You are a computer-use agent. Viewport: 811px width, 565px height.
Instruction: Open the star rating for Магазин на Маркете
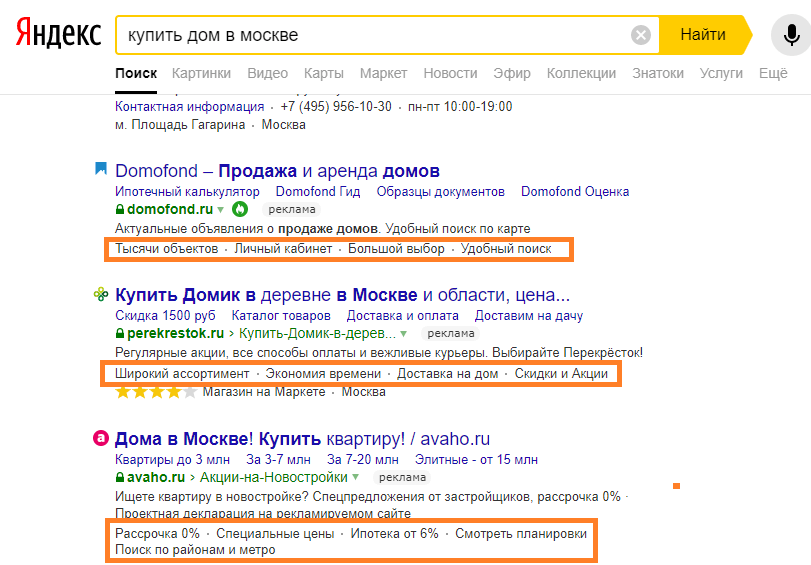click(156, 392)
